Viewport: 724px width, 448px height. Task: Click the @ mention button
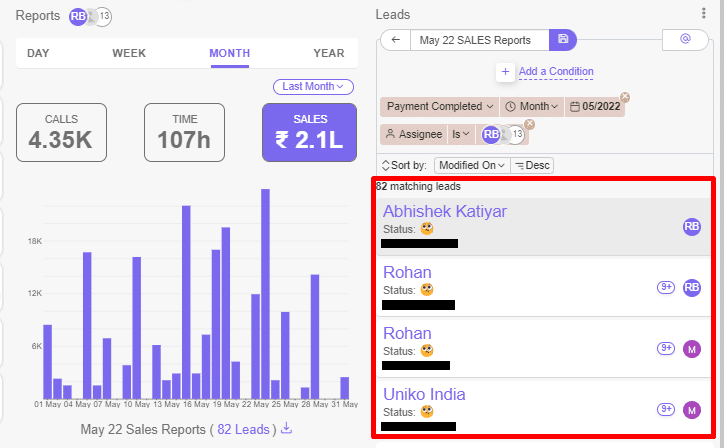[685, 40]
